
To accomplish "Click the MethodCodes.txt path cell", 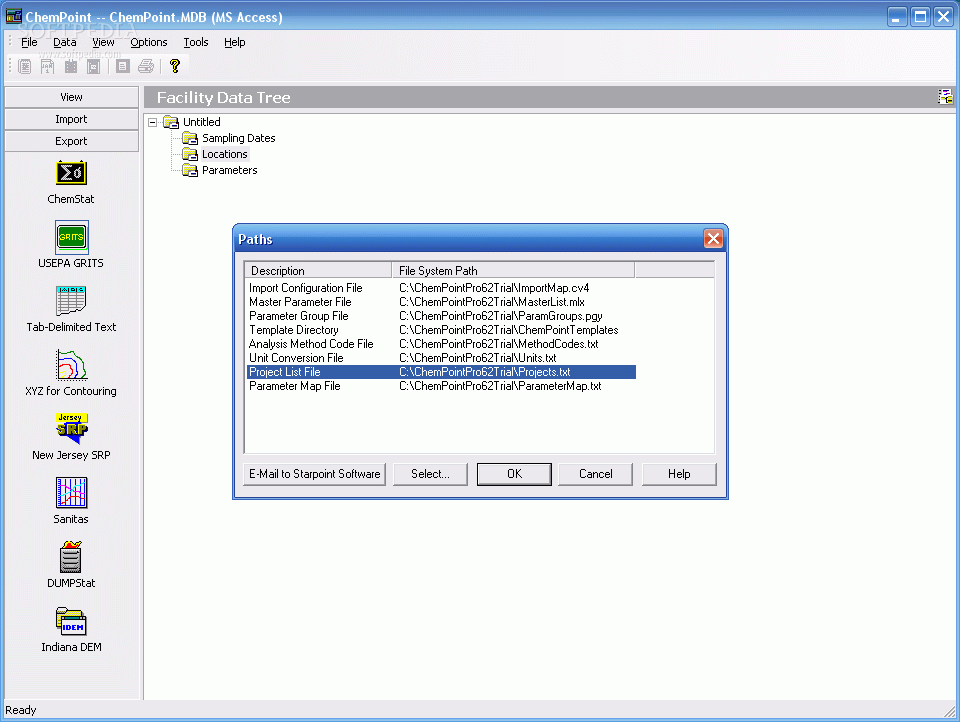I will (x=498, y=344).
